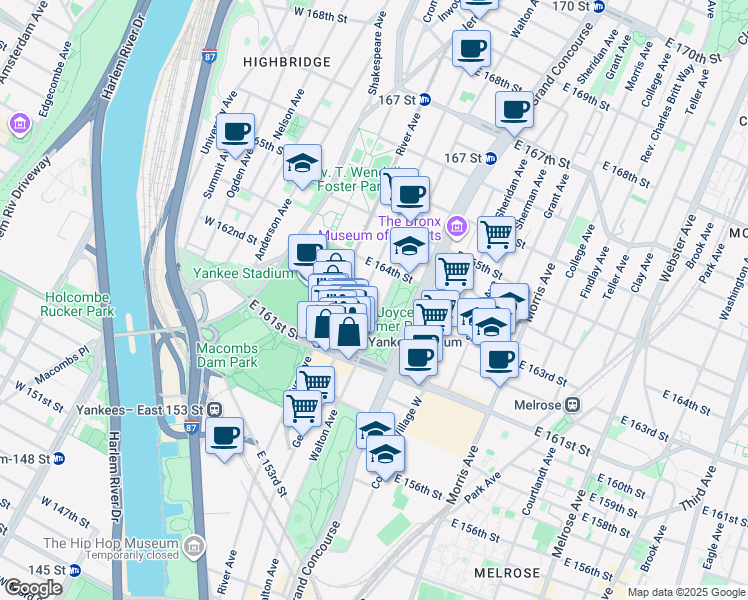Click the 170 St subway icon
Image resolution: width=748 pixels, height=600 pixels.
[x=599, y=6]
